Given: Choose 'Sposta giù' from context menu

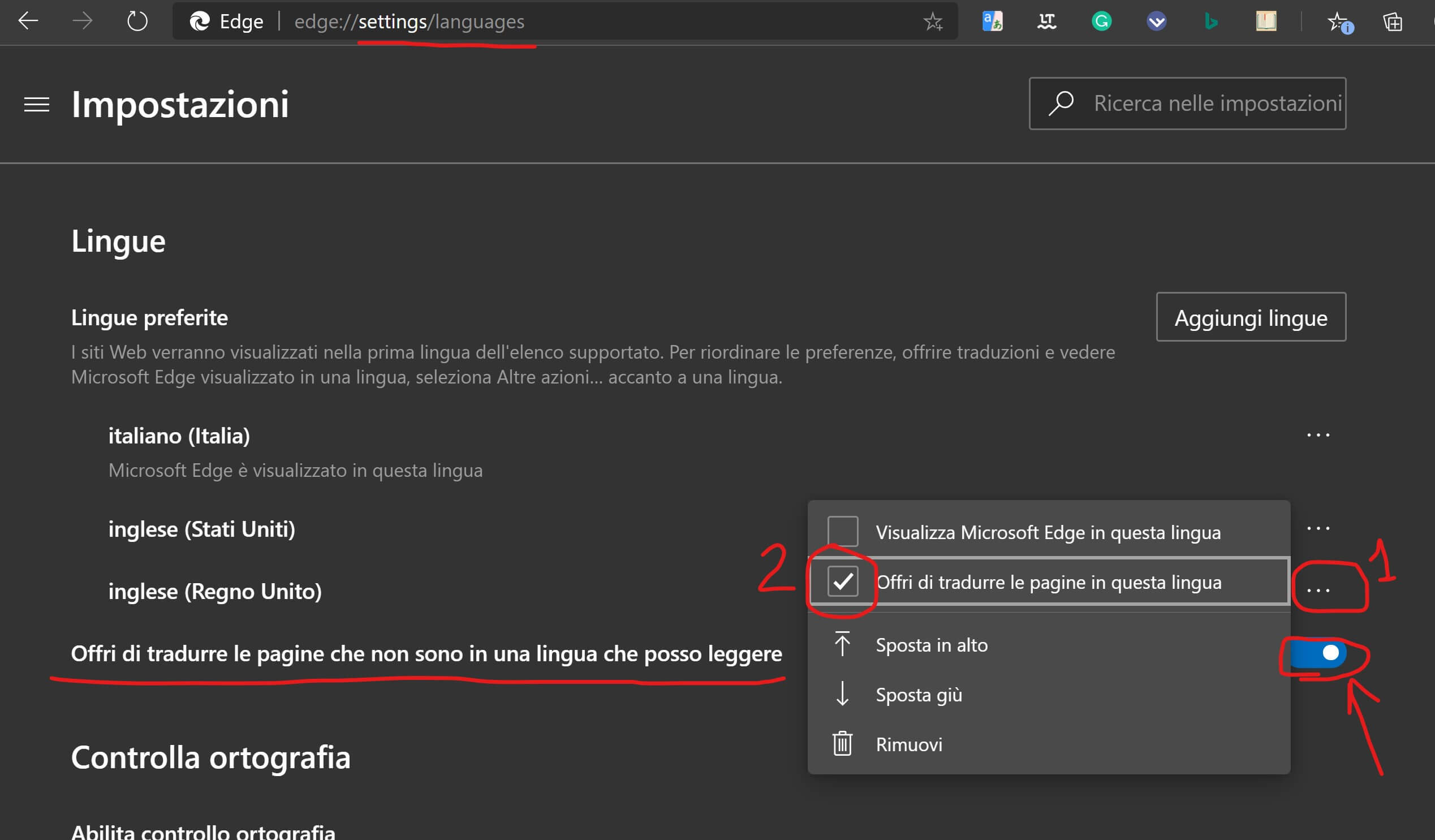Looking at the screenshot, I should click(918, 694).
